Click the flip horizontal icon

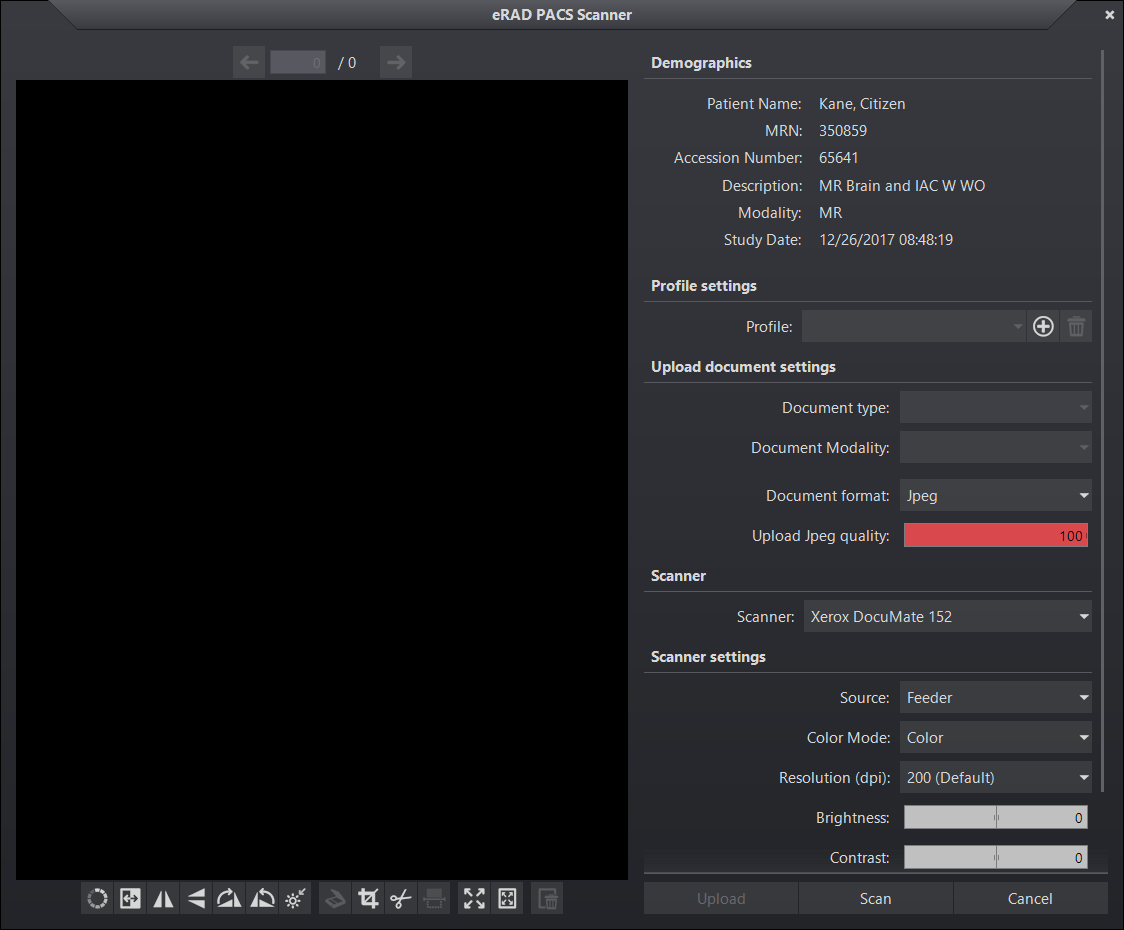pos(163,899)
